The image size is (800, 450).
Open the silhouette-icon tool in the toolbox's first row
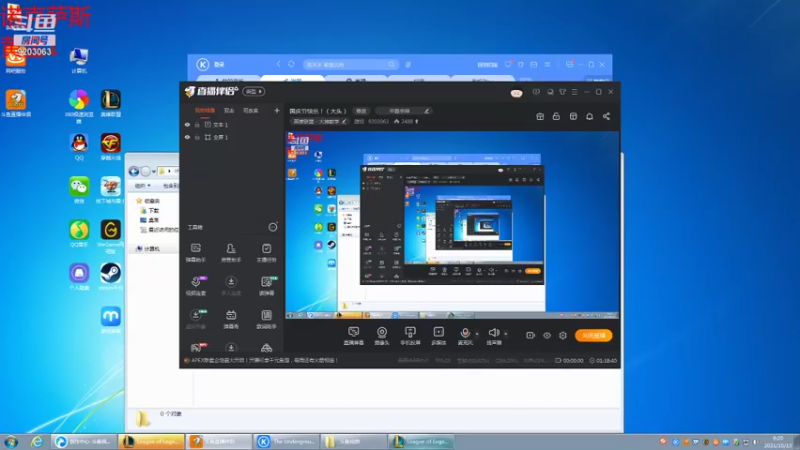[x=231, y=253]
